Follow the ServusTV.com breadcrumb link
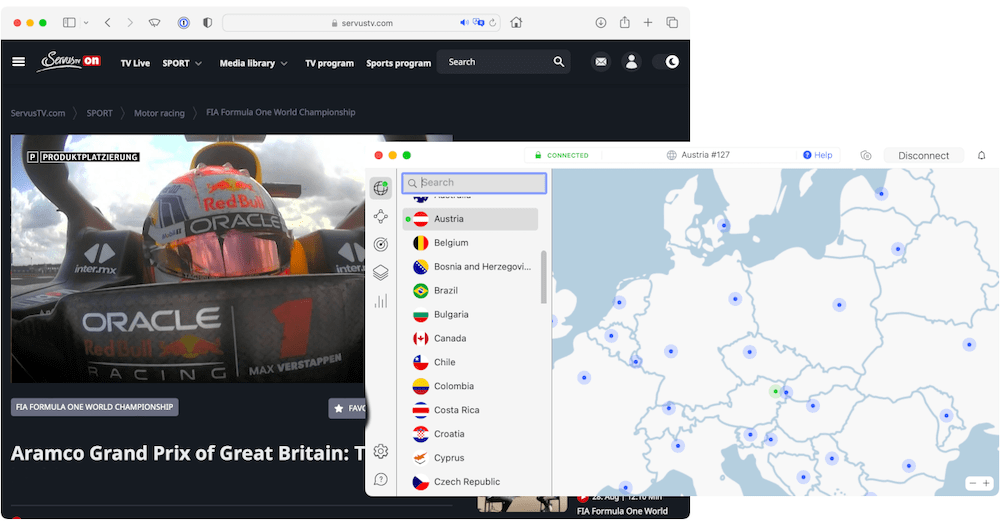 click(x=38, y=113)
